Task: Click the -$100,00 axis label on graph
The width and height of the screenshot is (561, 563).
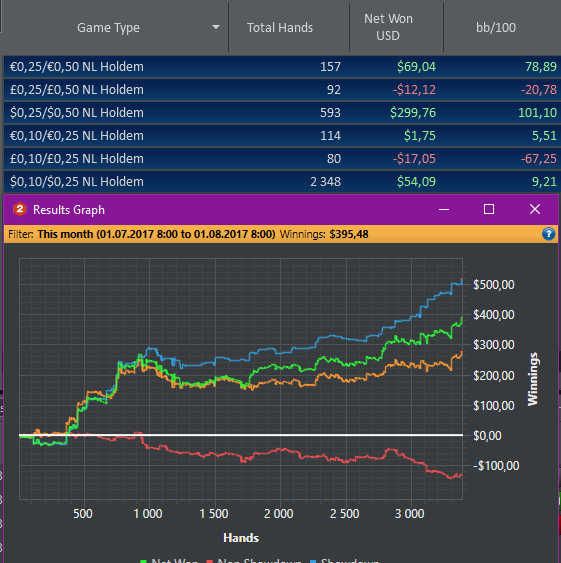Action: (496, 466)
